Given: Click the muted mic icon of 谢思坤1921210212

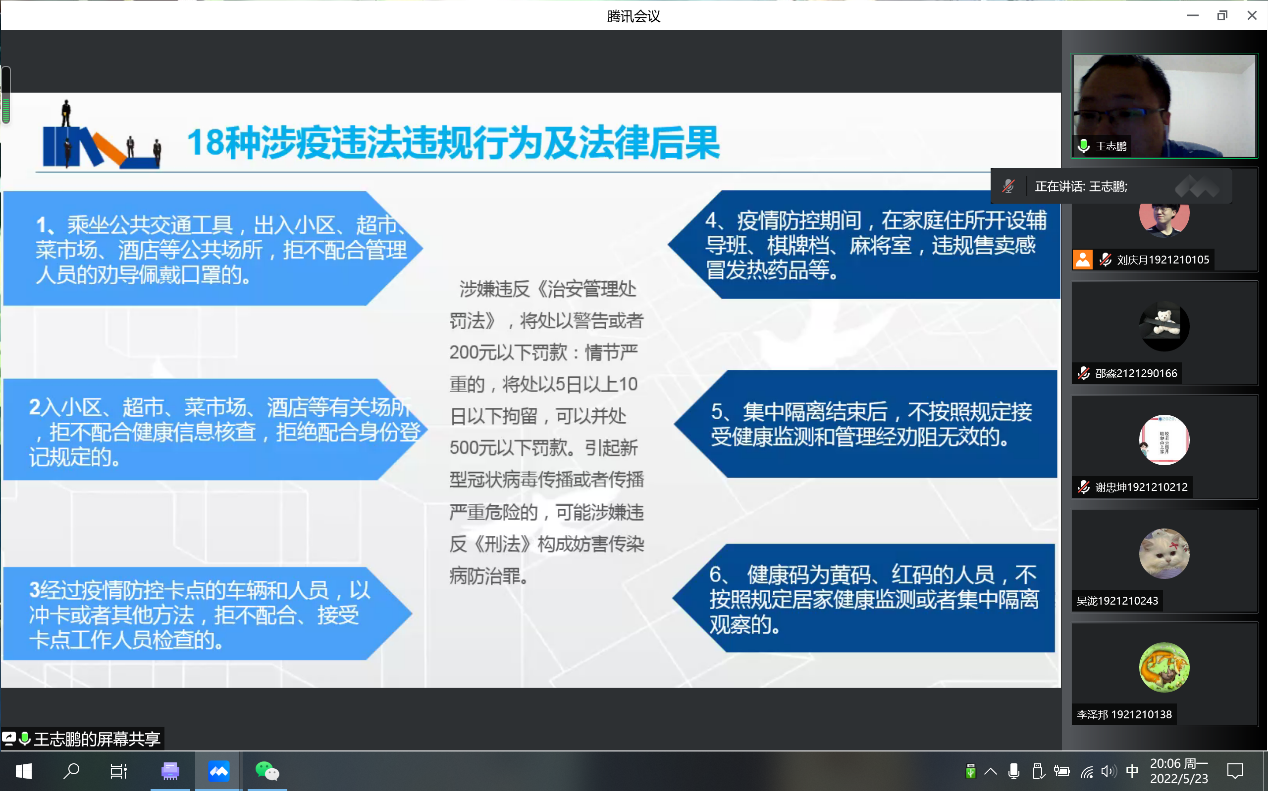Looking at the screenshot, I should [x=1083, y=487].
